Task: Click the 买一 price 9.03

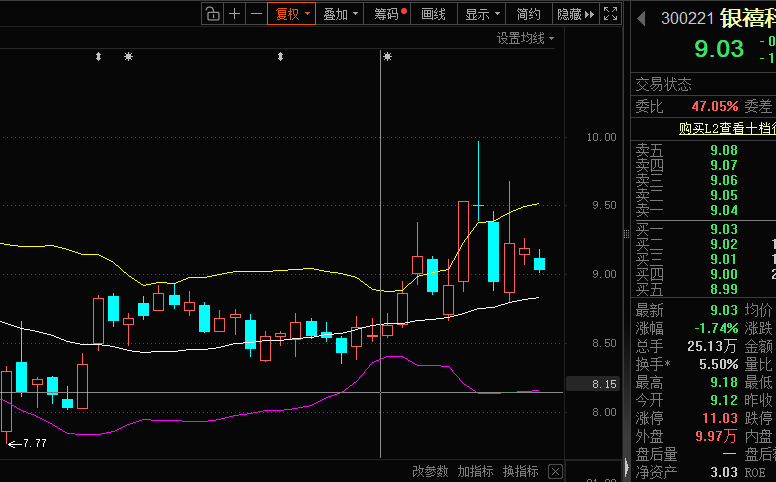Action: pos(724,229)
